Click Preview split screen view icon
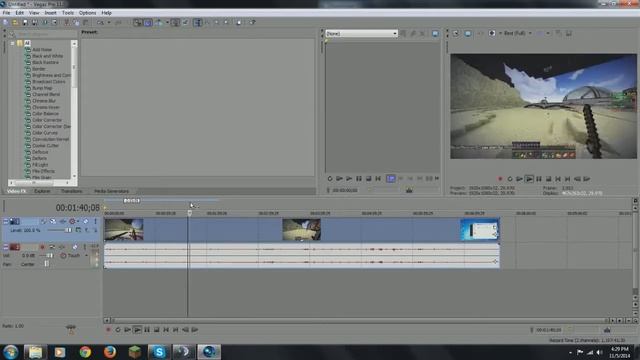Viewport: 640px width, 360px height. pos(492,33)
